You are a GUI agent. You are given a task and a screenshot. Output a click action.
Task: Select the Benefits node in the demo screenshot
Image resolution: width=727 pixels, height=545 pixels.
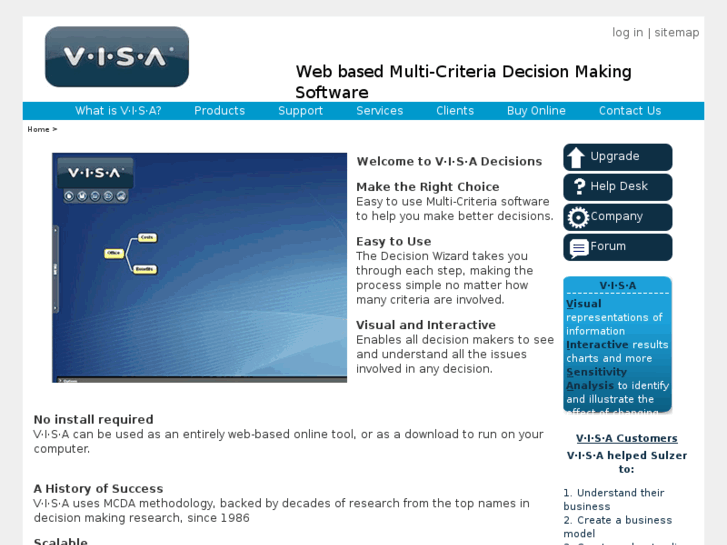coord(145,269)
